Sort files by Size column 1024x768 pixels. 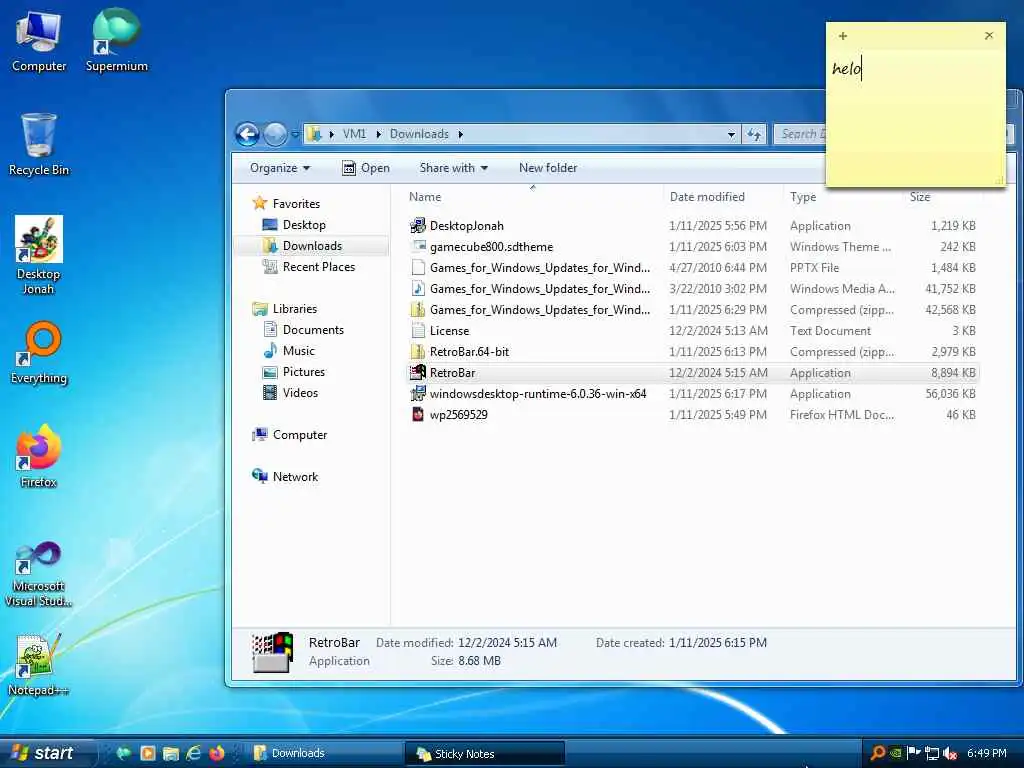[943, 197]
